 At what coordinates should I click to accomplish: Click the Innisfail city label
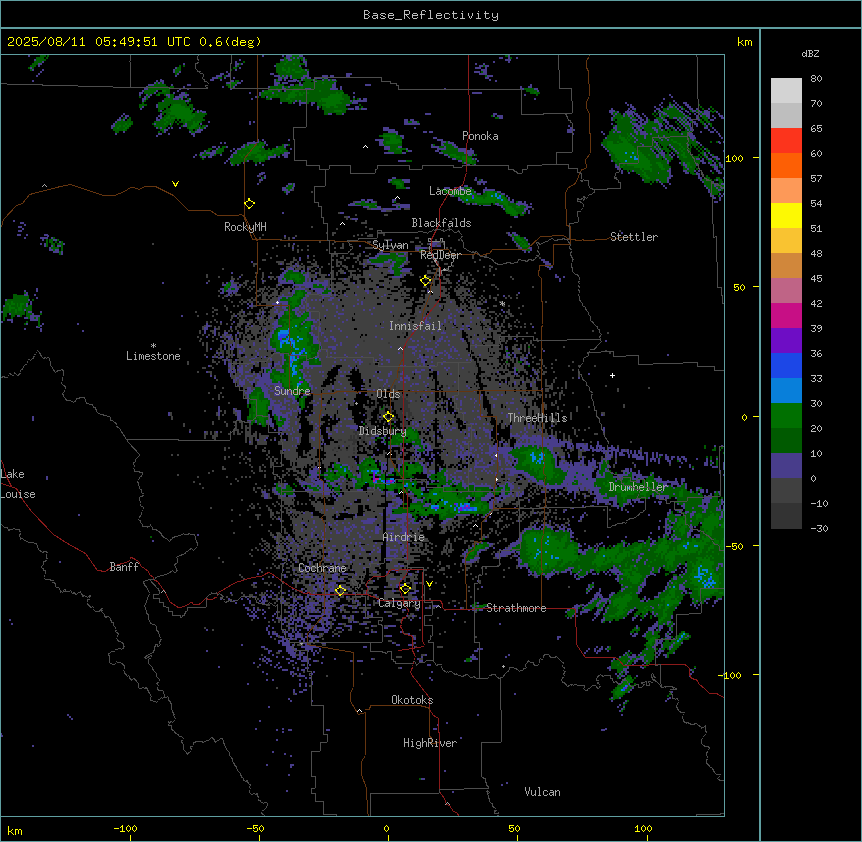416,326
